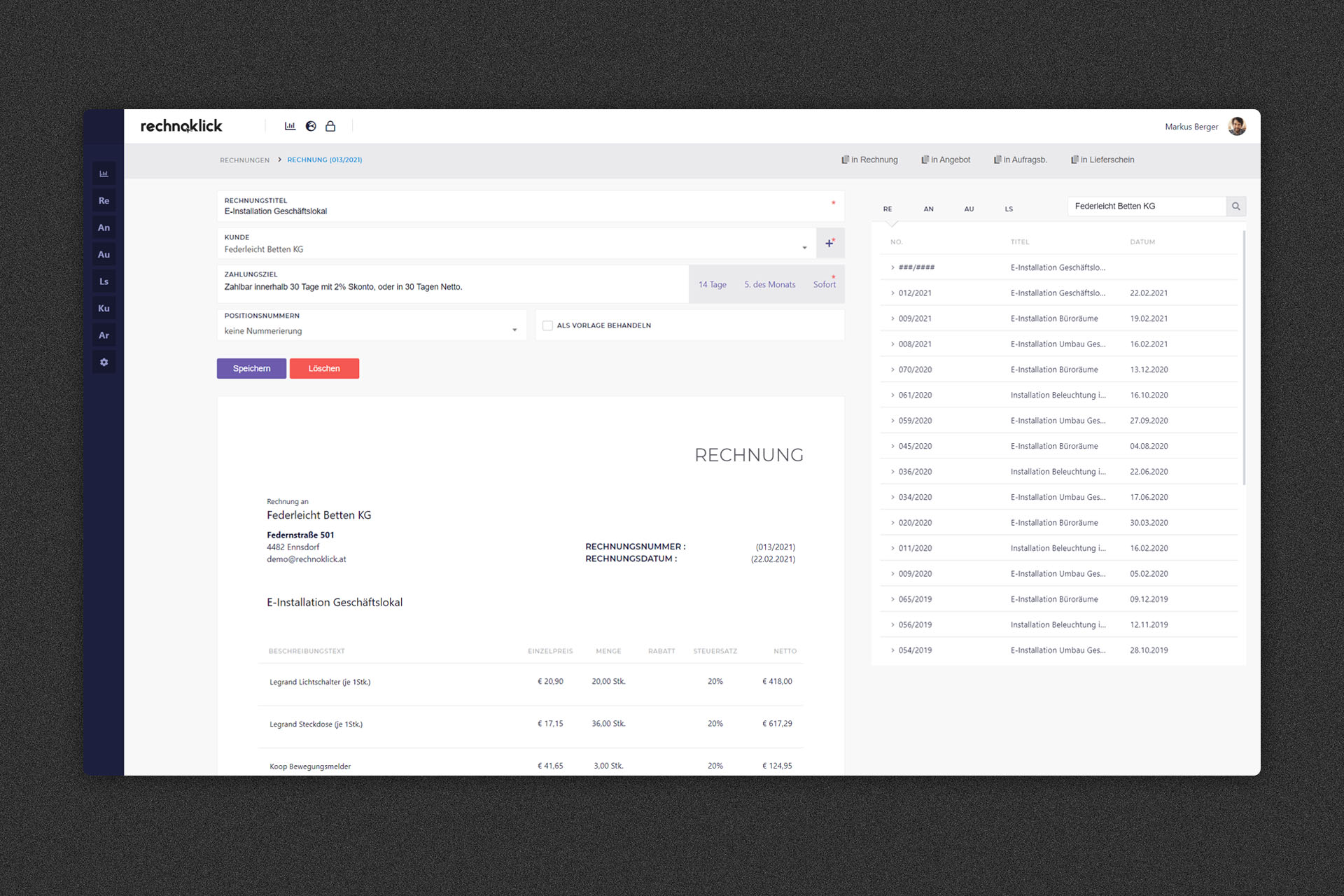
Task: Open settings gear in left sidebar
Action: [x=104, y=362]
